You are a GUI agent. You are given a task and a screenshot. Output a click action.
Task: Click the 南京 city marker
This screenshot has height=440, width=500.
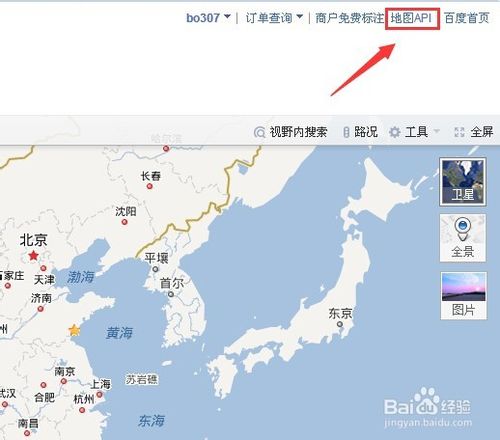coord(64,381)
